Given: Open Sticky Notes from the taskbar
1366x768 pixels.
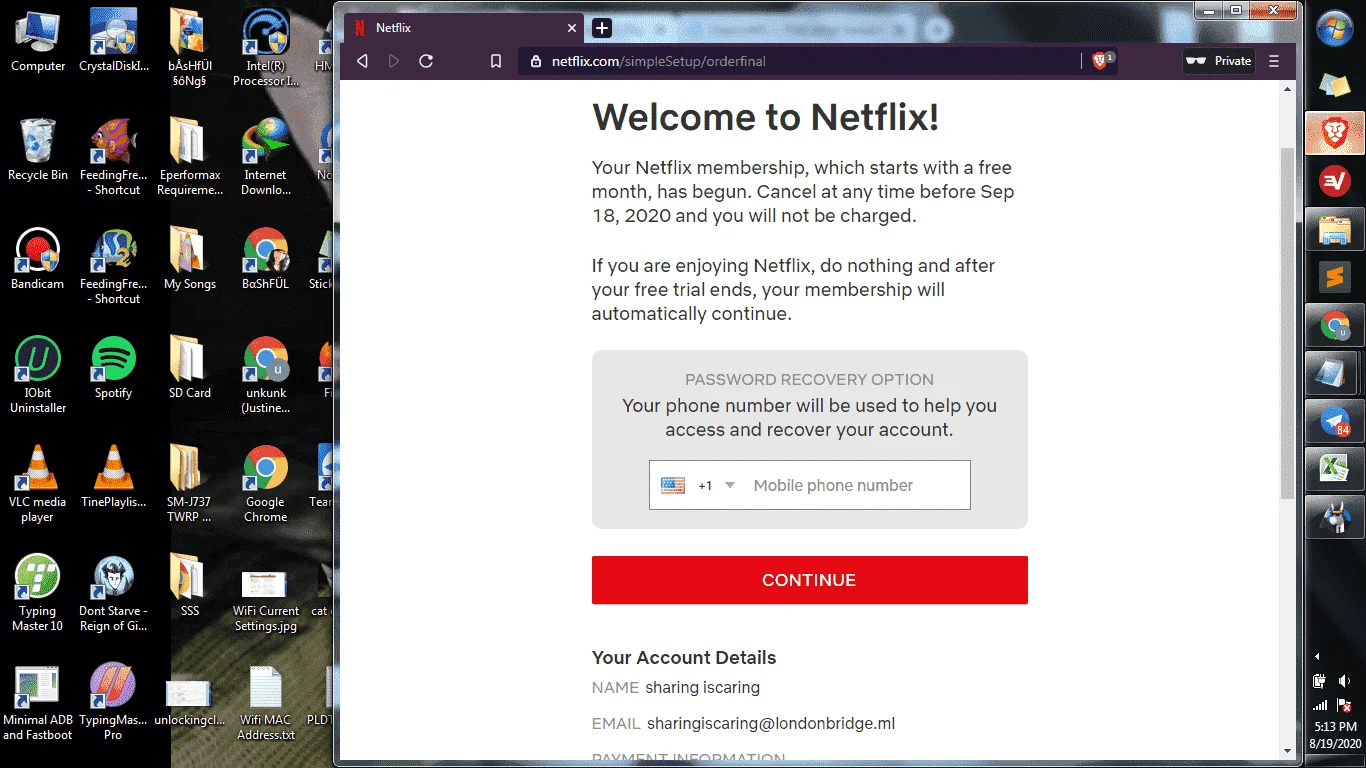Looking at the screenshot, I should click(x=1335, y=85).
